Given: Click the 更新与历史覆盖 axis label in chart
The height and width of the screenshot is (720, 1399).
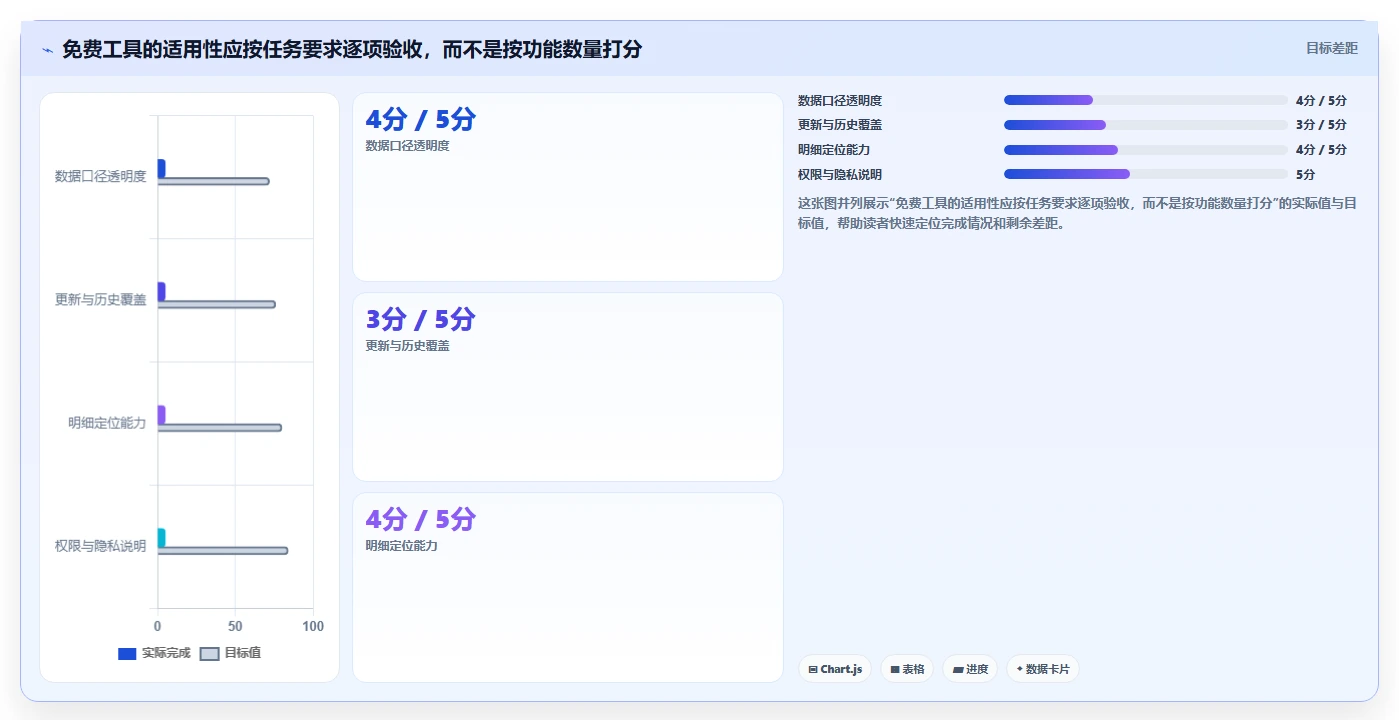Looking at the screenshot, I should point(100,300).
